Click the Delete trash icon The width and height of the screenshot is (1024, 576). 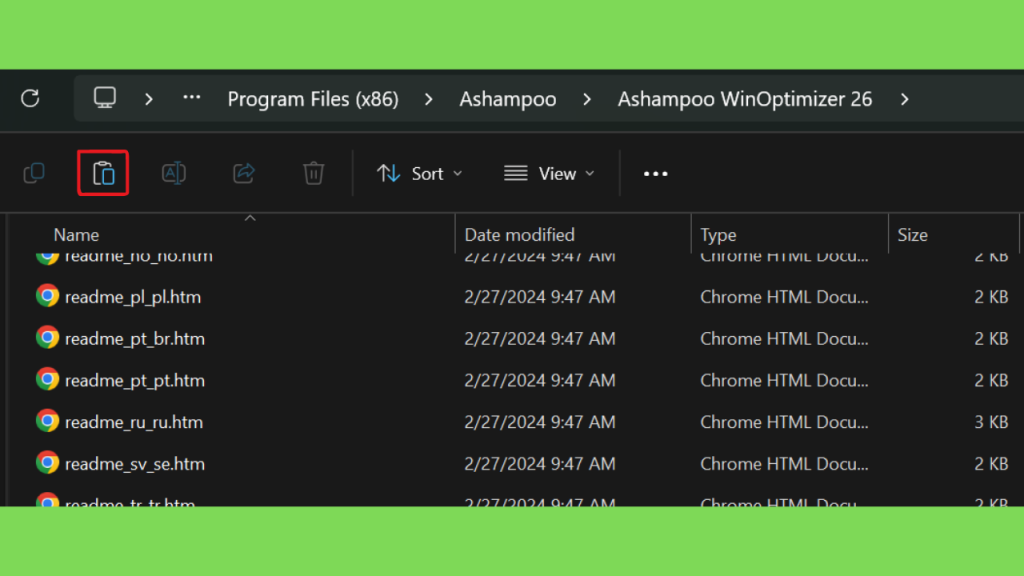tap(313, 173)
